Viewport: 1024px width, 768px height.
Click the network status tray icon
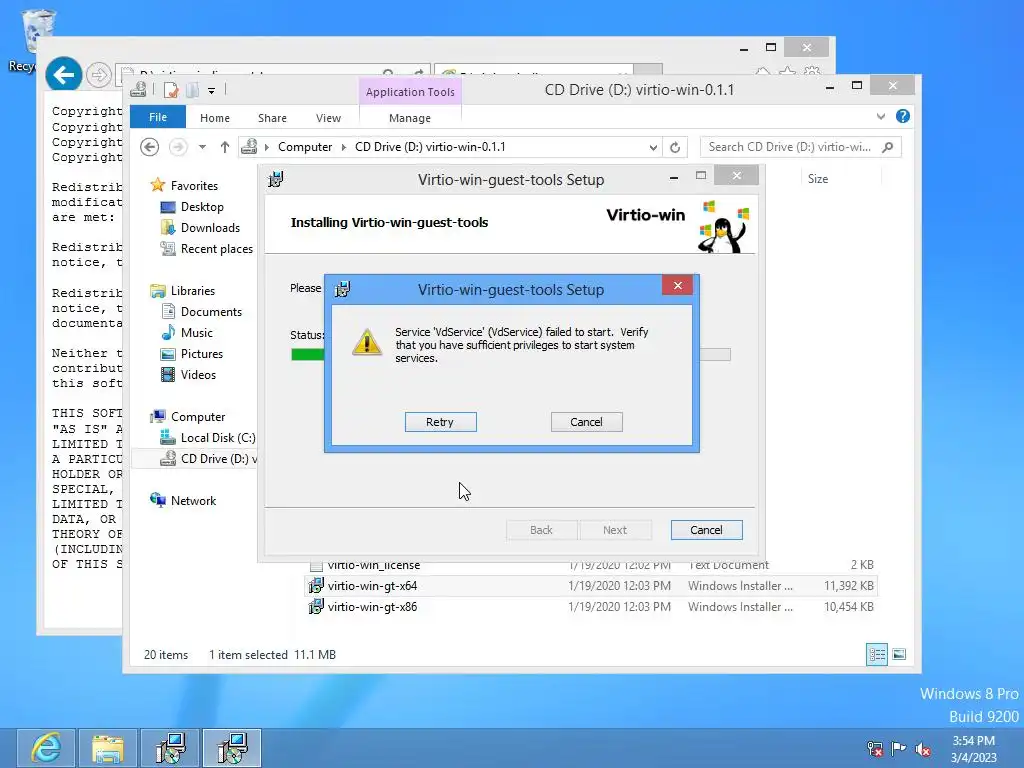874,748
